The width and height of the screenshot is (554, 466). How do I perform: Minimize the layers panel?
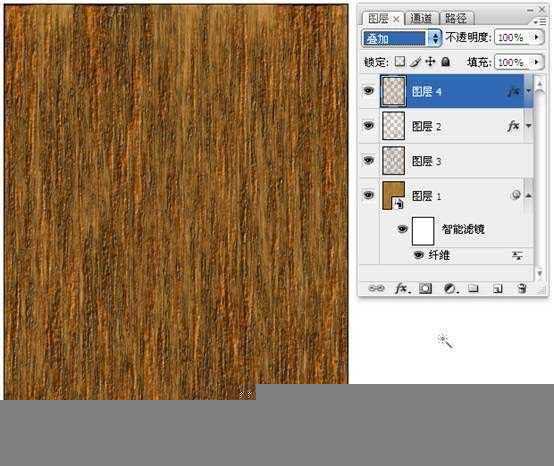[x=530, y=10]
